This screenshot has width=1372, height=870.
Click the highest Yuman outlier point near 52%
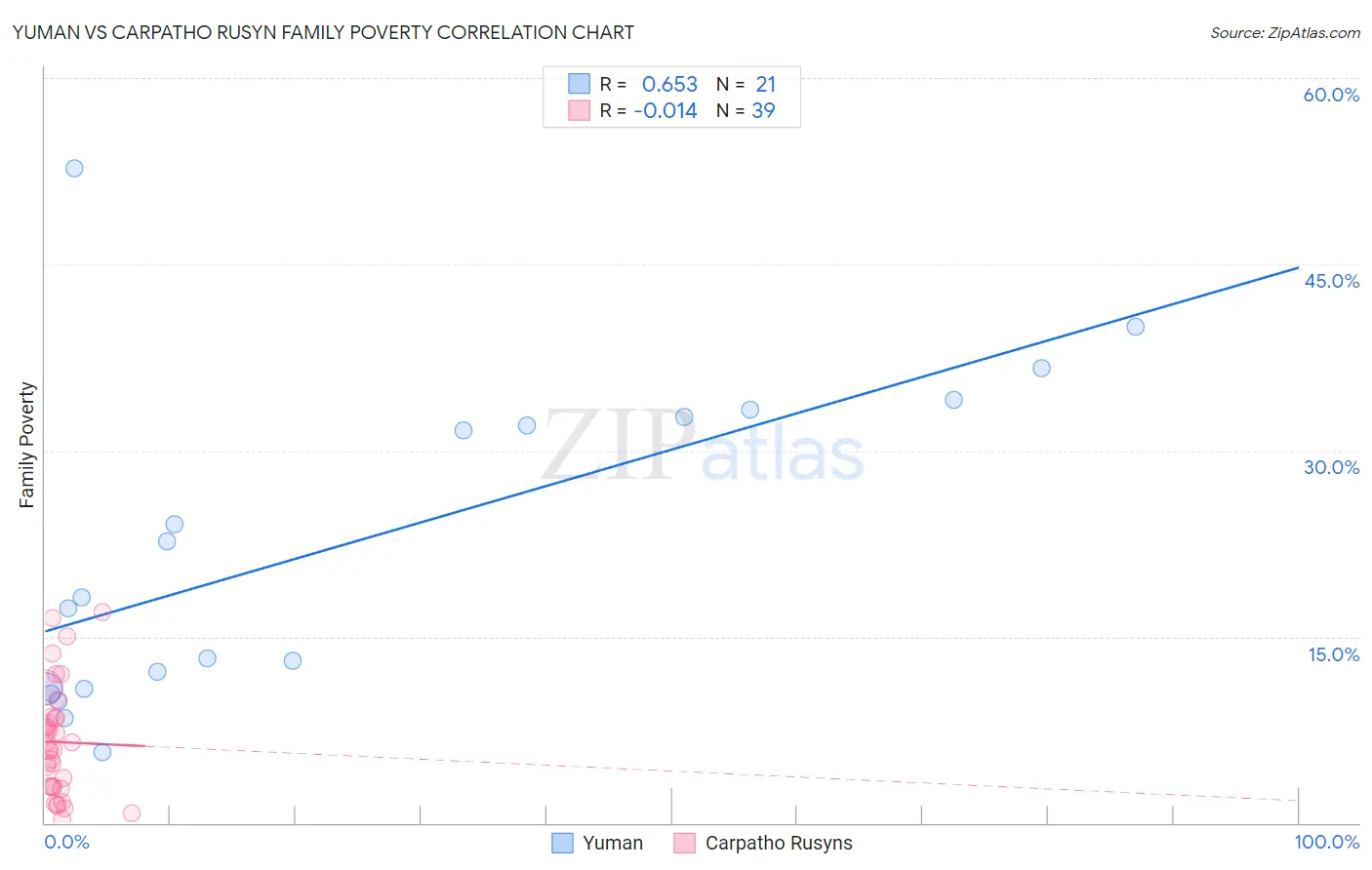pos(74,168)
